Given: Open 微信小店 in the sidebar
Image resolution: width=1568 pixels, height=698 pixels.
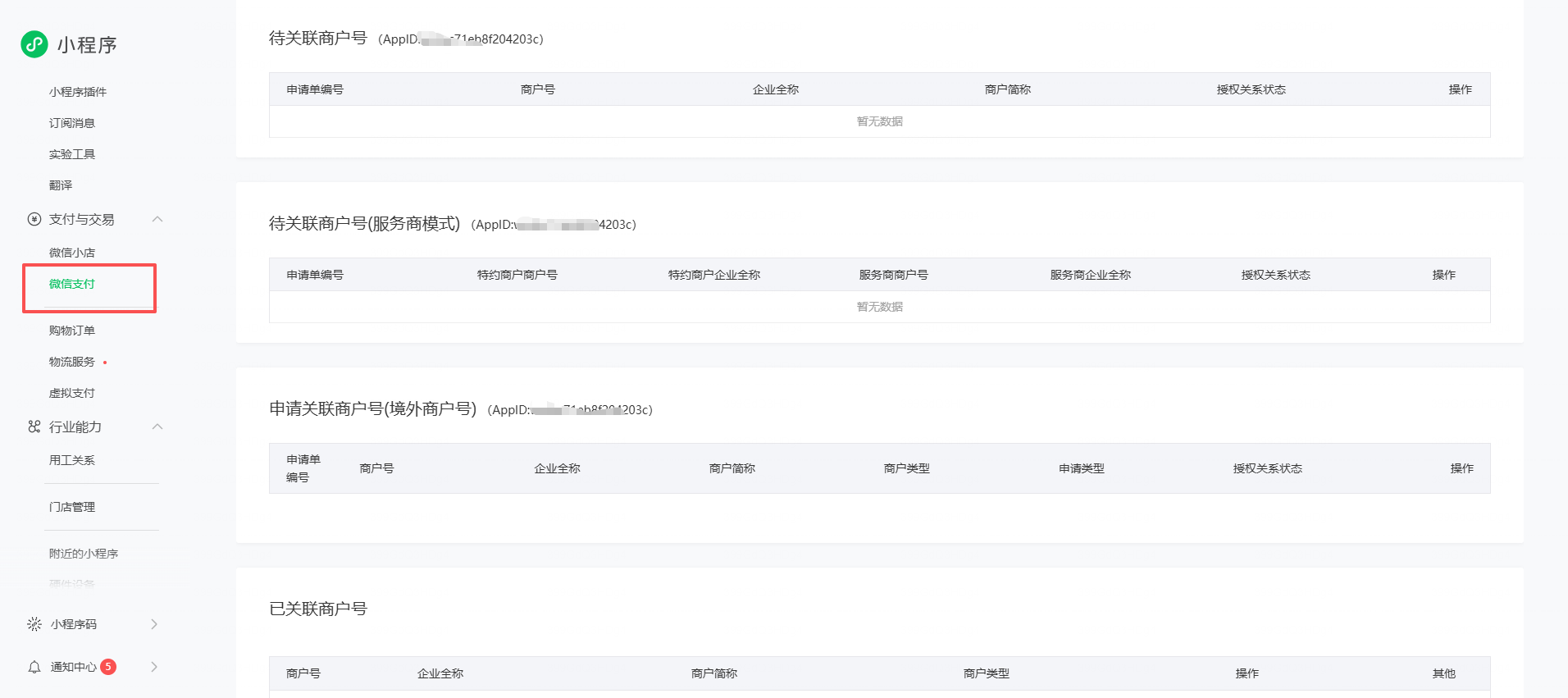Looking at the screenshot, I should click(x=72, y=253).
